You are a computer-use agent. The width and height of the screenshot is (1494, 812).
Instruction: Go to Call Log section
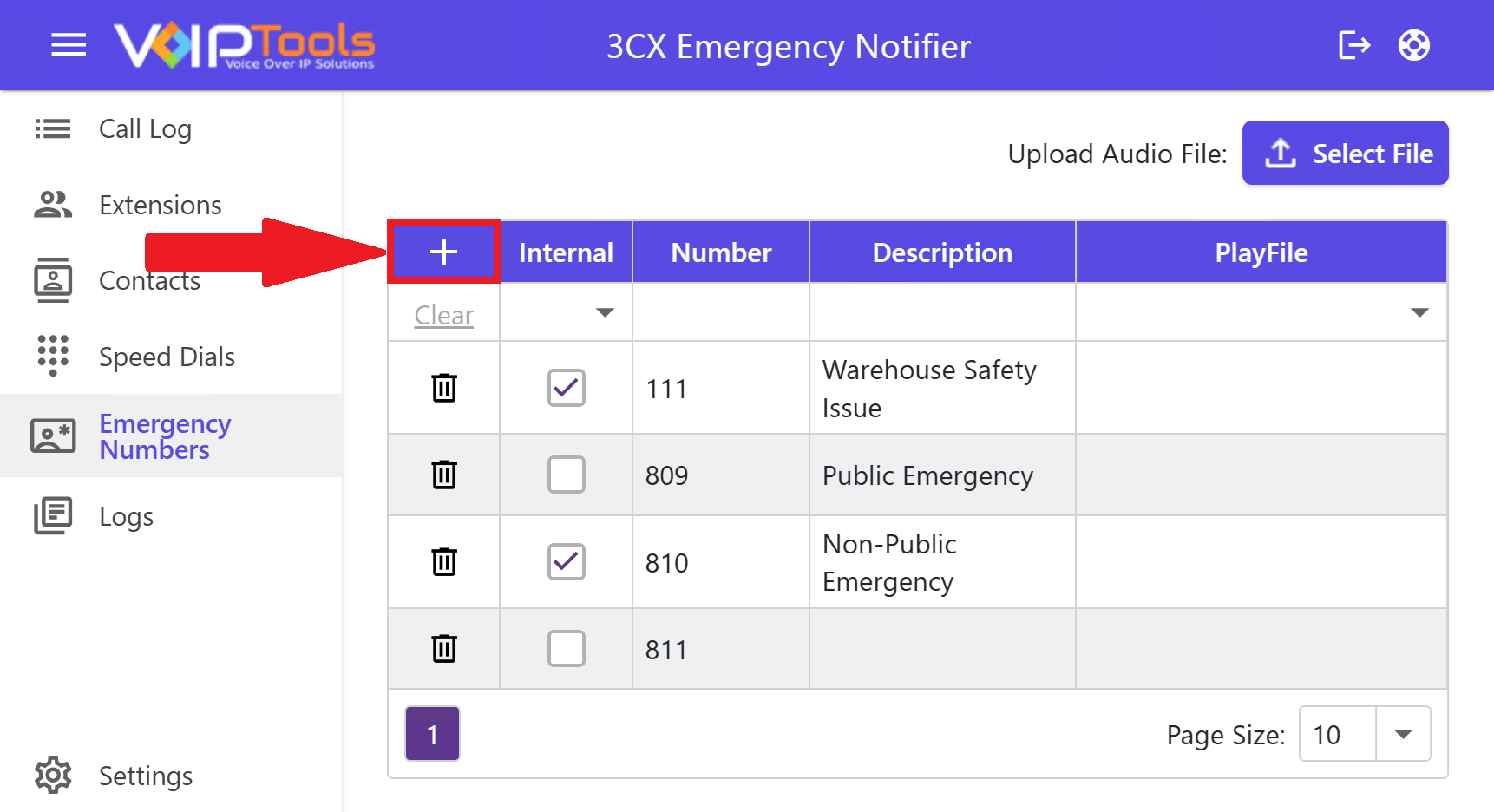145,128
